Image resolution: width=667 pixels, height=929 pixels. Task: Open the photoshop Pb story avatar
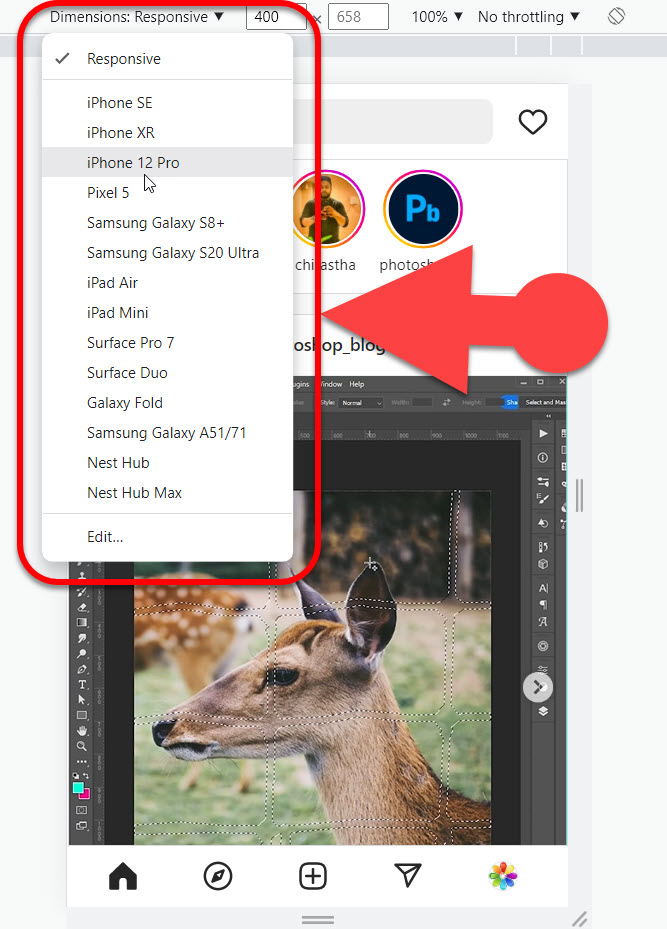coord(422,209)
